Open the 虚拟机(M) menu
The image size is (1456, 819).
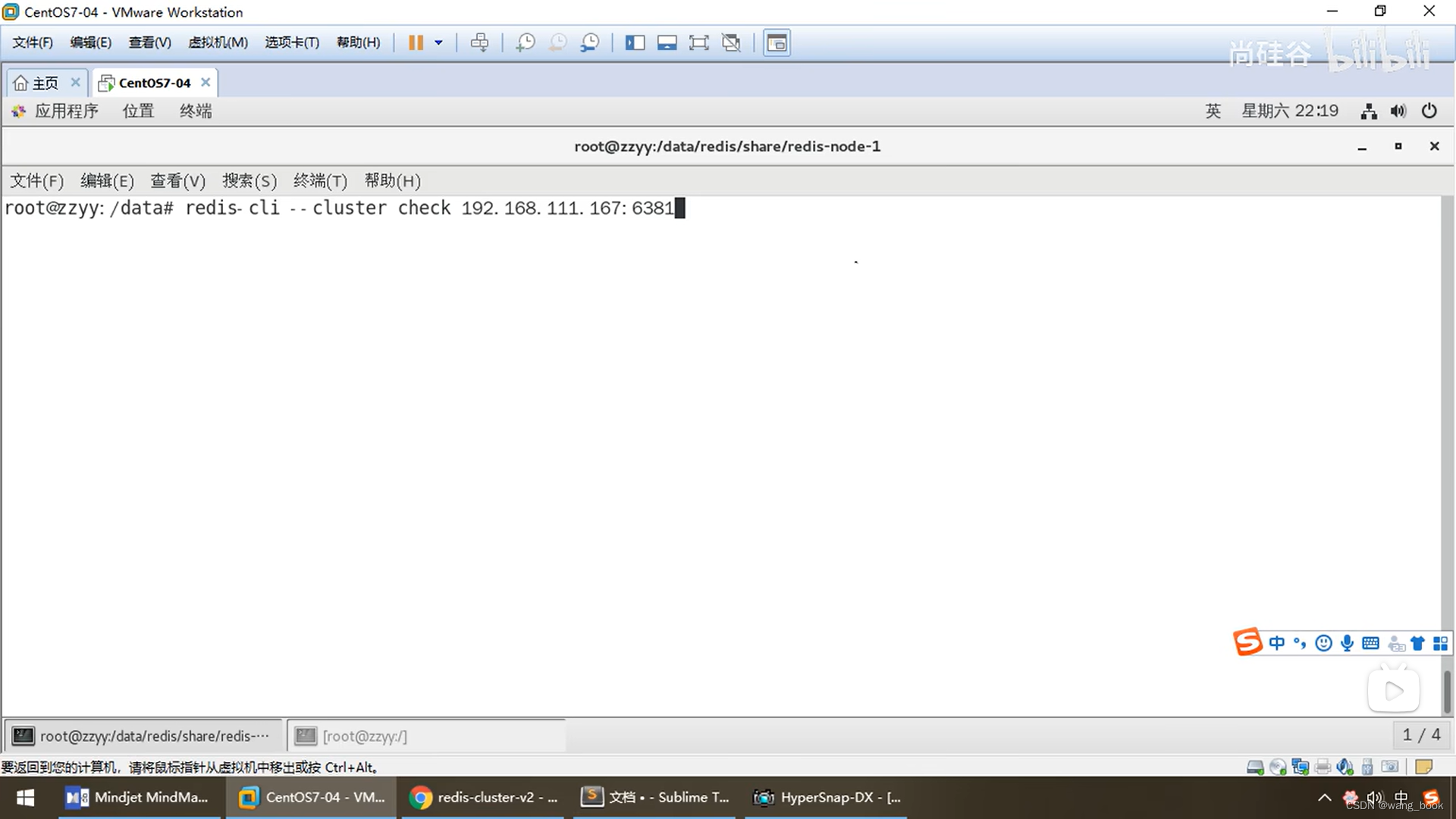click(x=218, y=42)
